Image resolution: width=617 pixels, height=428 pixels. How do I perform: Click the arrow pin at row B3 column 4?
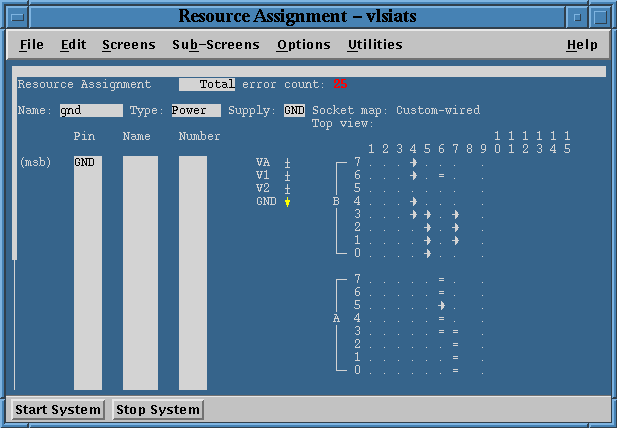coord(413,214)
